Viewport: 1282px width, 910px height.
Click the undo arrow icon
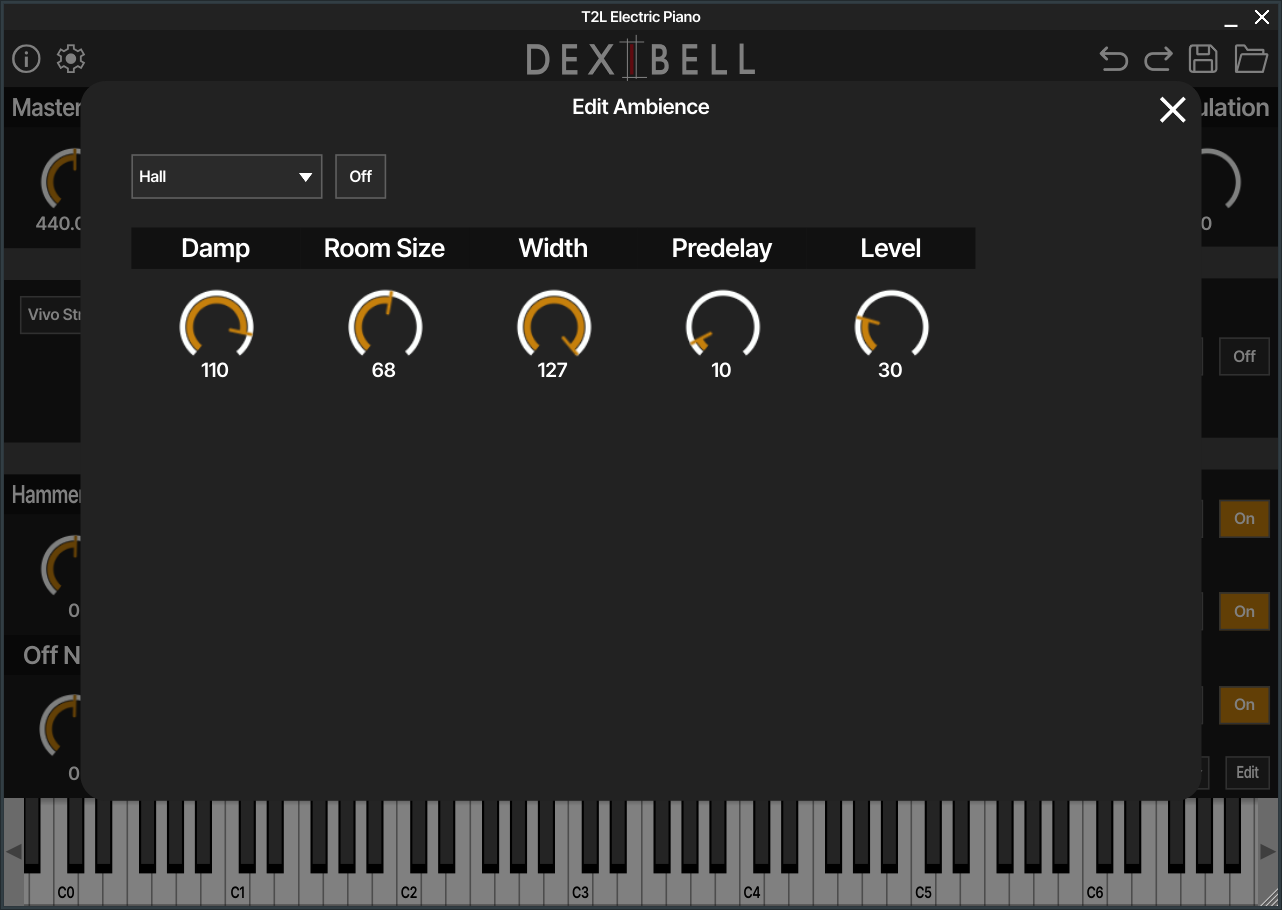(1113, 59)
